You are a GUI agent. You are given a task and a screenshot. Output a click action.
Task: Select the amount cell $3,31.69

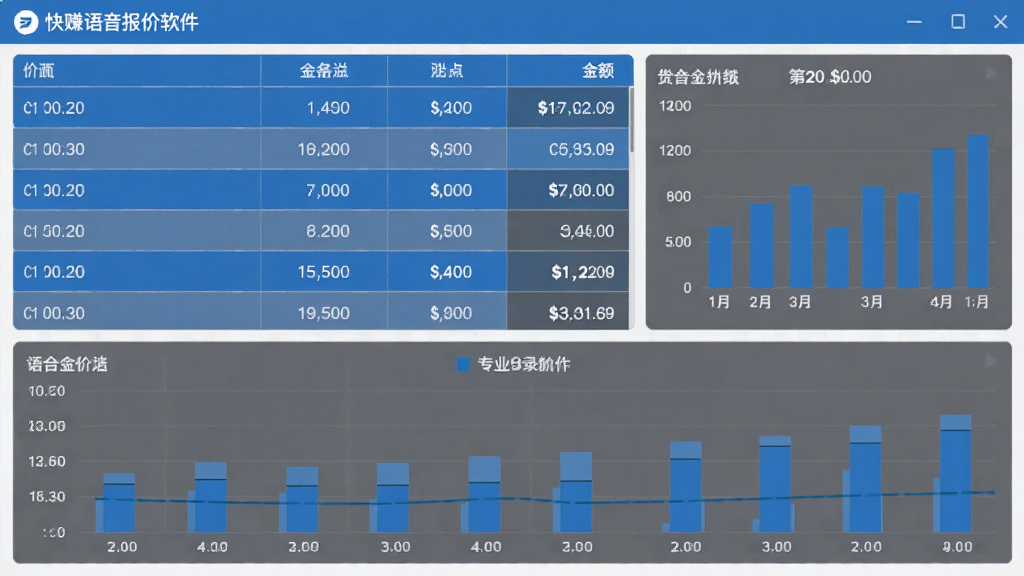click(x=568, y=313)
